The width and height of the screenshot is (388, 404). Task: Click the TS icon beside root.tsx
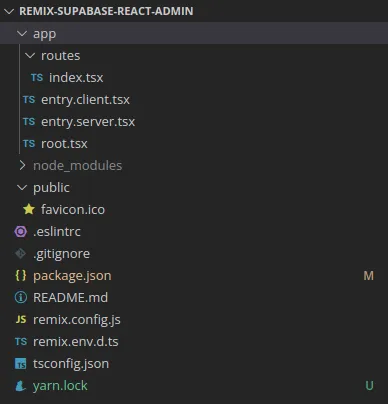point(29,144)
